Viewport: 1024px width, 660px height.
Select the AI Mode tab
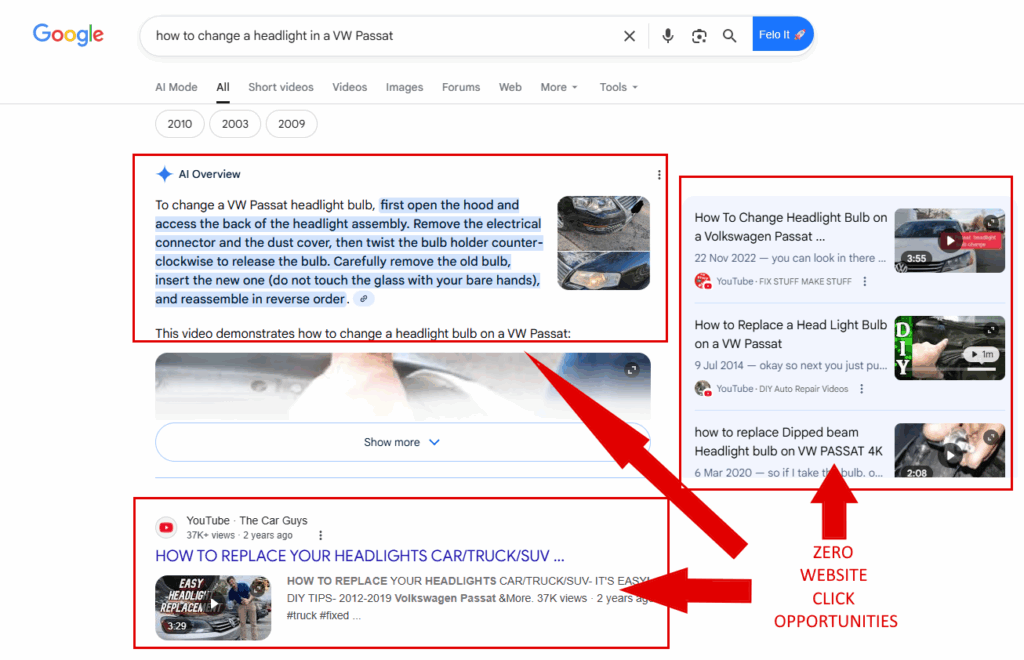point(176,87)
